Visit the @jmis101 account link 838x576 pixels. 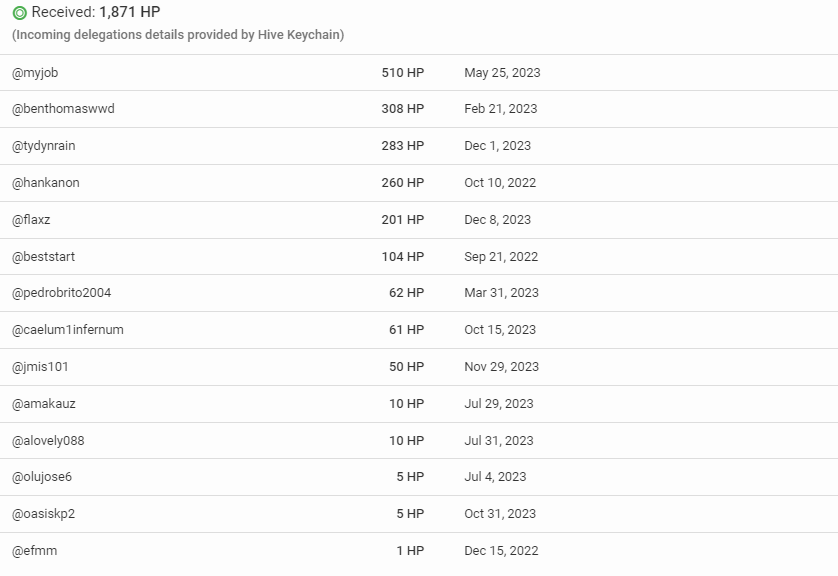[x=40, y=367]
